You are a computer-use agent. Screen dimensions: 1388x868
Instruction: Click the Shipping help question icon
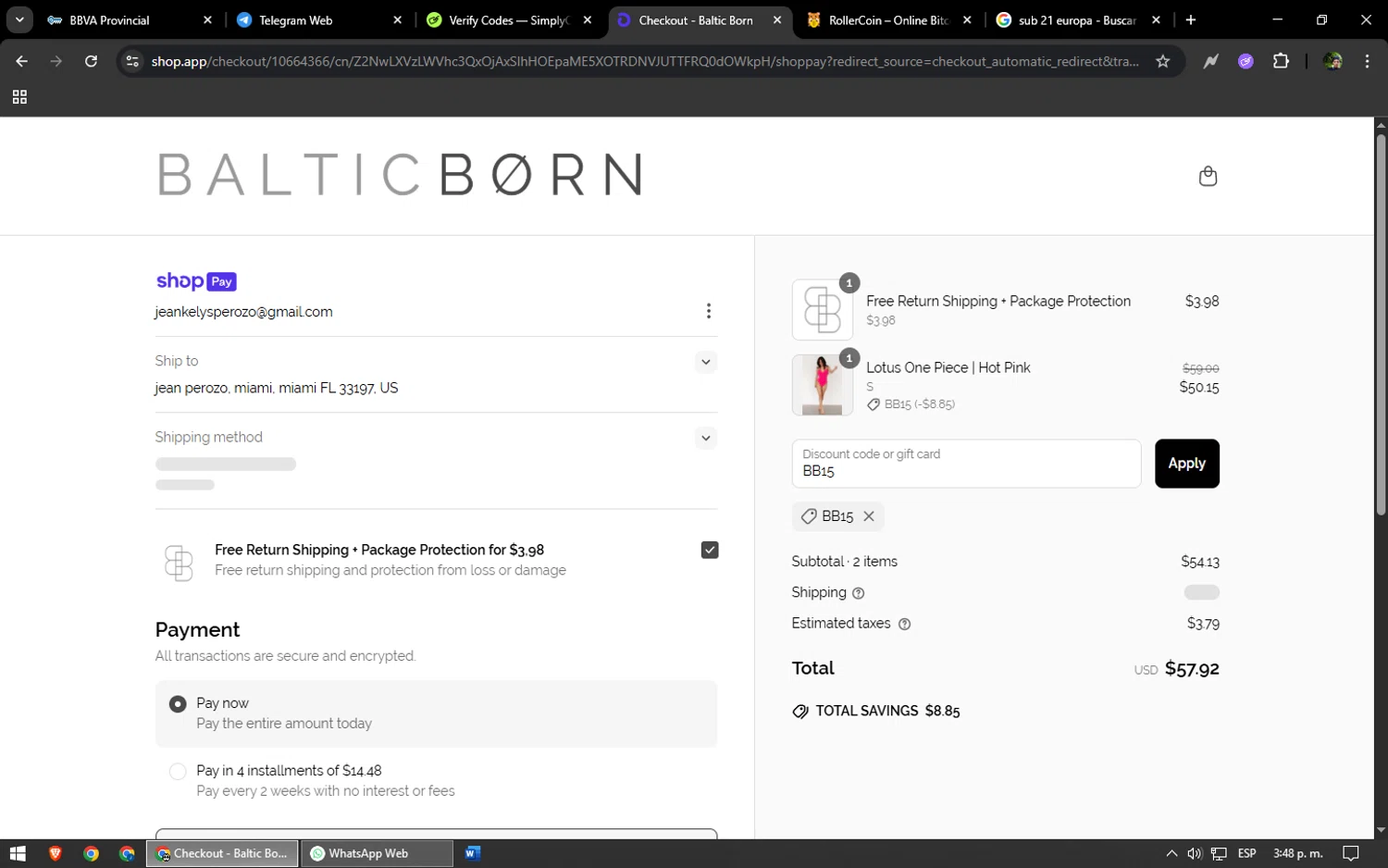click(859, 593)
